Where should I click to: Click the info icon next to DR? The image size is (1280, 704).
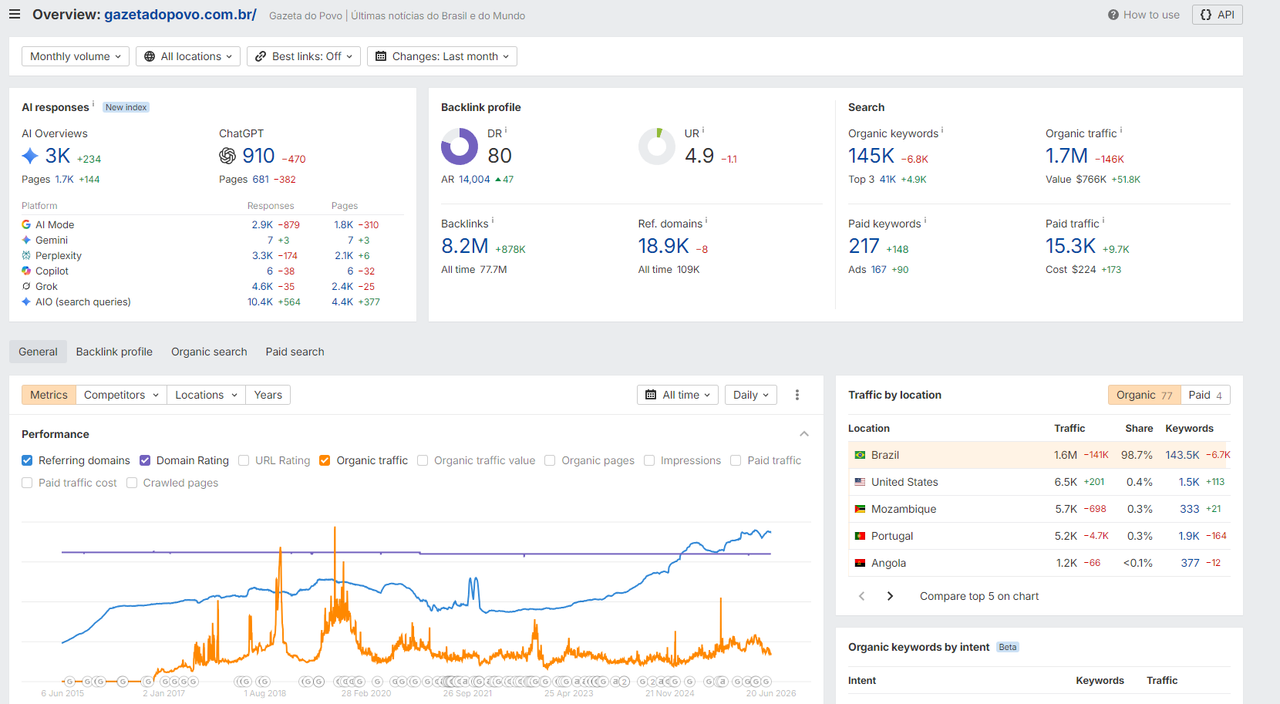[506, 130]
